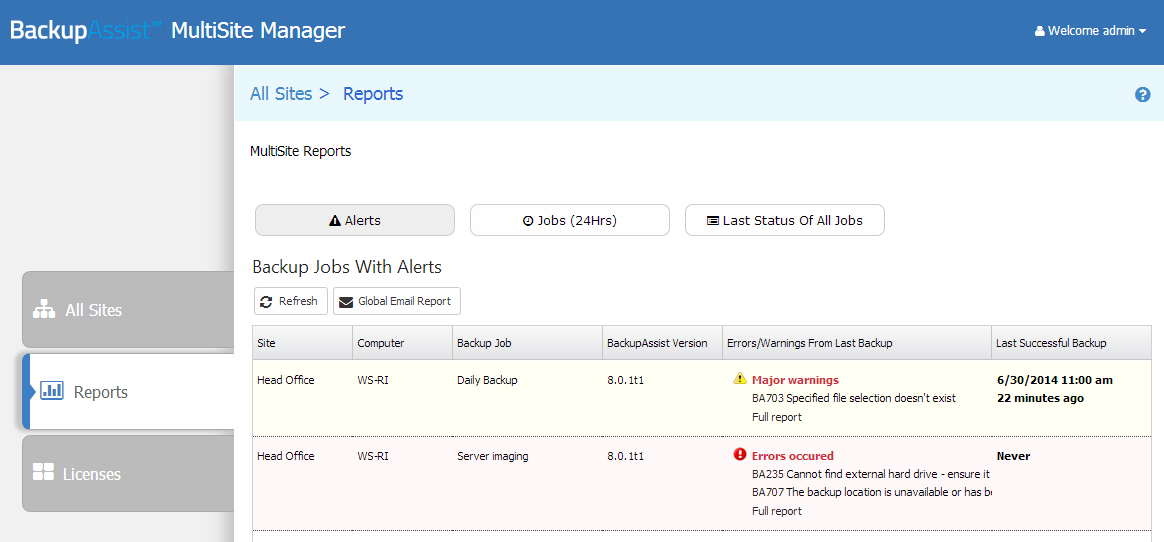Open the Welcome admin dropdown menu
This screenshot has width=1164, height=542.
coord(1091,31)
